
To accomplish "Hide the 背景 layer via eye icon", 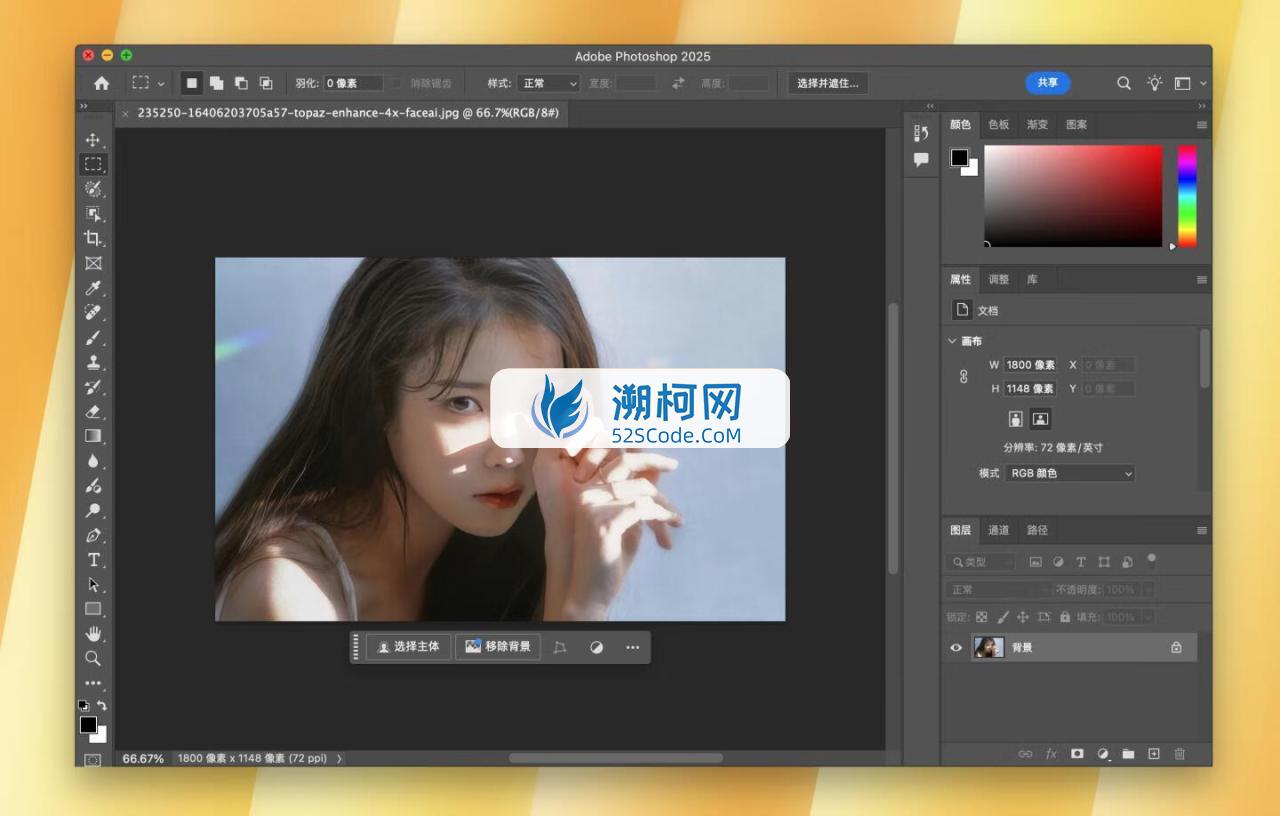I will (x=956, y=648).
